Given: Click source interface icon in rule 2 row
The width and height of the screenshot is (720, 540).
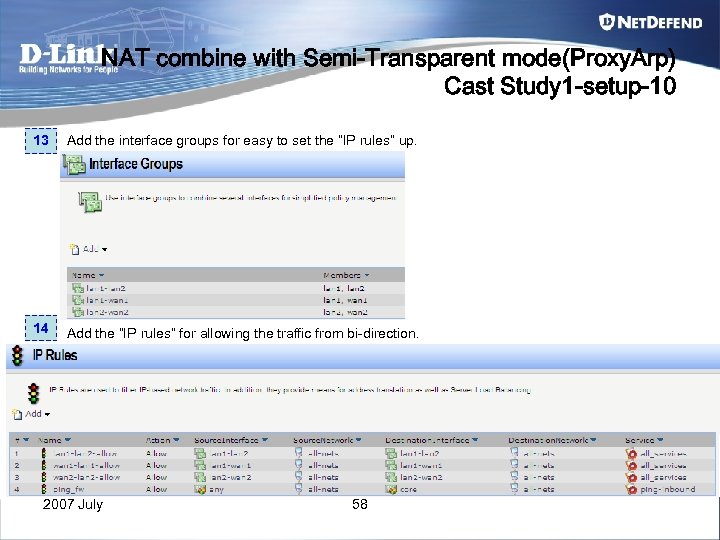Looking at the screenshot, I should [x=200, y=465].
